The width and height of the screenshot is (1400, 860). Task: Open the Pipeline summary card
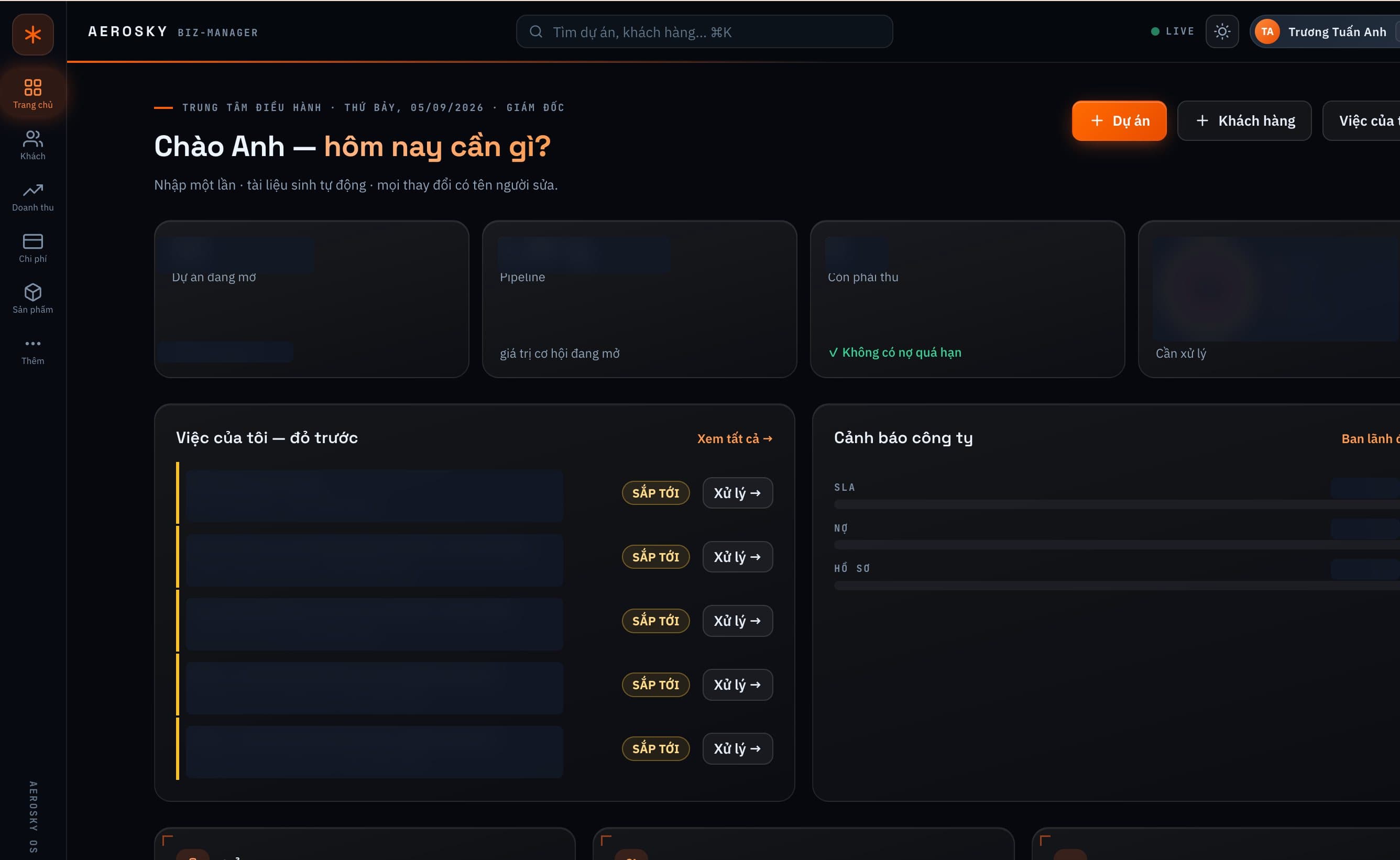tap(639, 299)
